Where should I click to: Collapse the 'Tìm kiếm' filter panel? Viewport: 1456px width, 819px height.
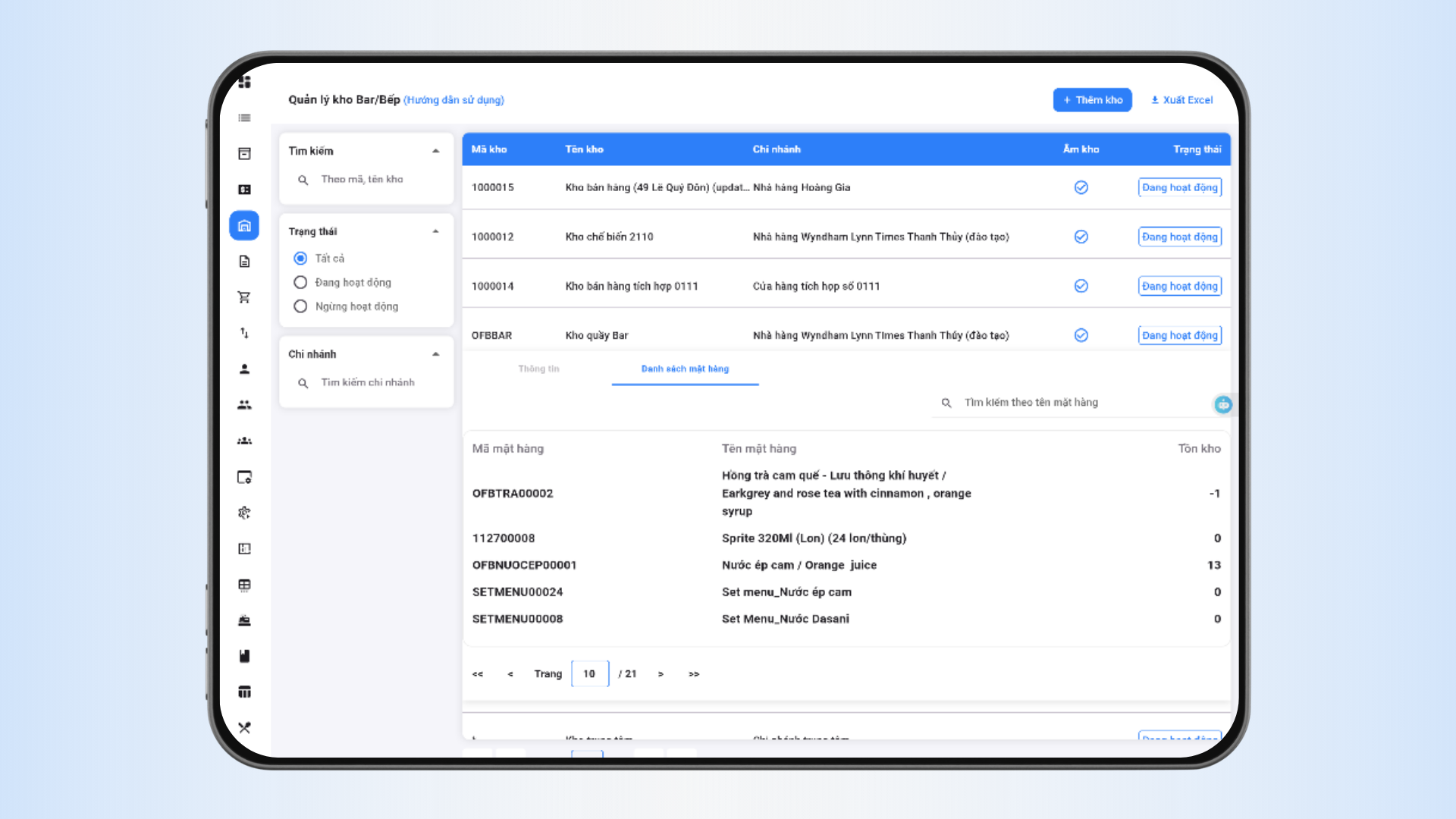click(436, 151)
